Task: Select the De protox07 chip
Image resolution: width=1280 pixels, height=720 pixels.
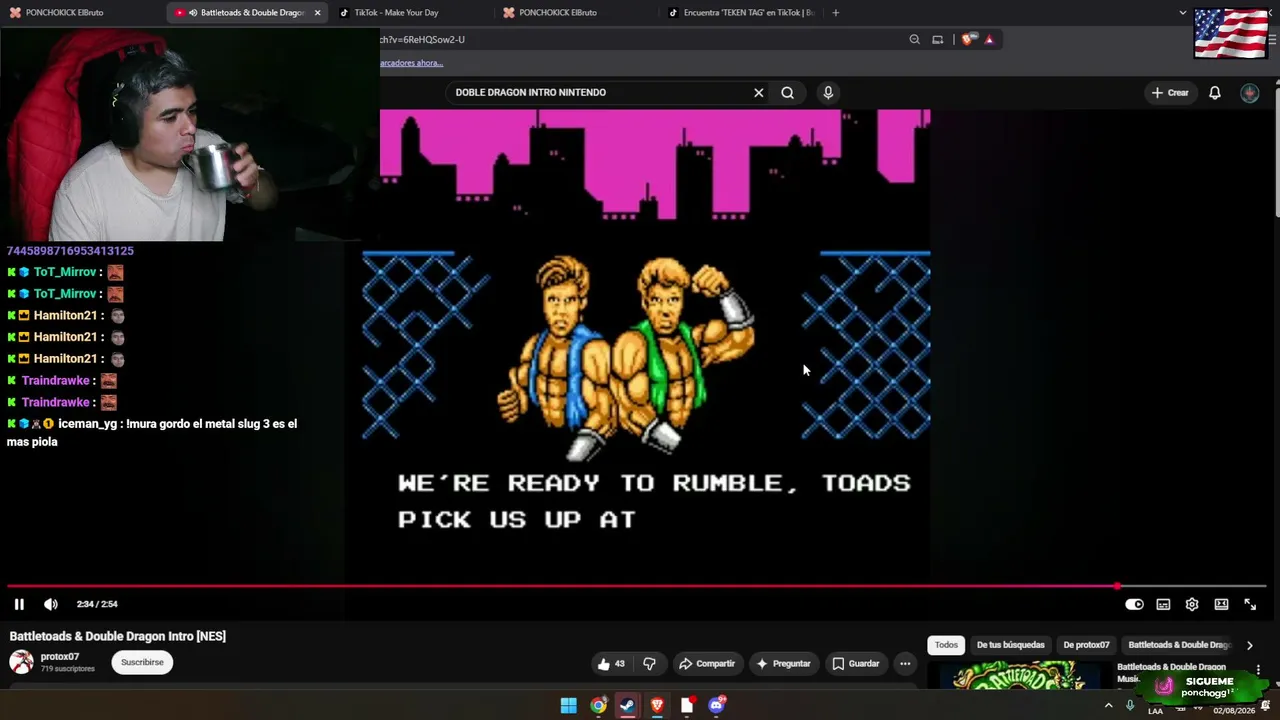Action: (1086, 645)
